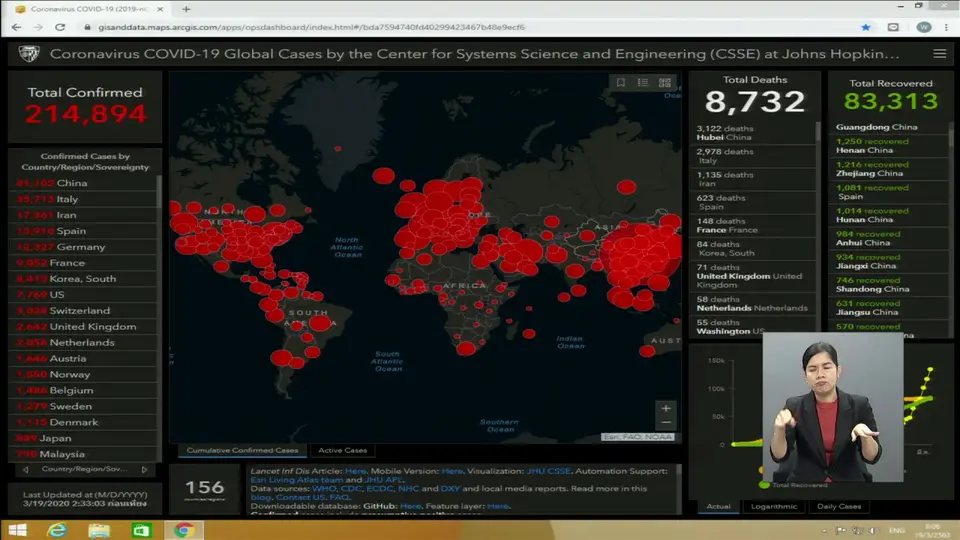Select the Actual chart tab
The height and width of the screenshot is (540, 960).
click(718, 506)
